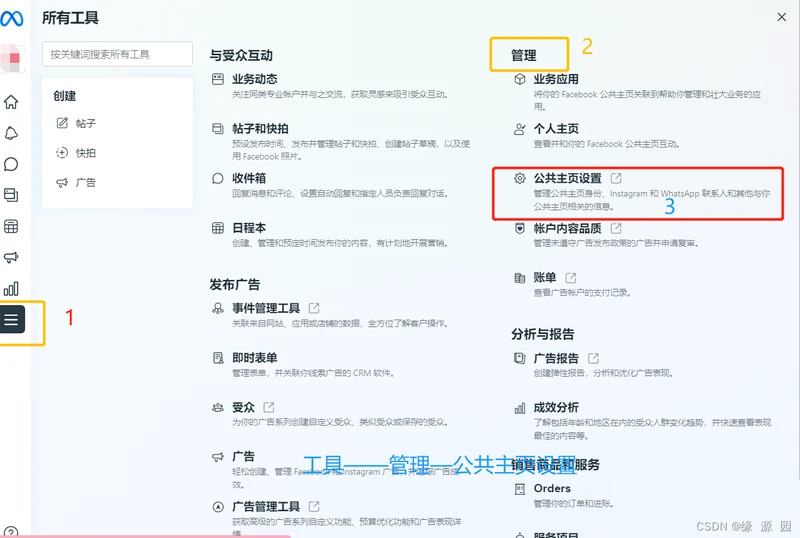Open Orders tool
This screenshot has height=538, width=800.
coord(552,488)
